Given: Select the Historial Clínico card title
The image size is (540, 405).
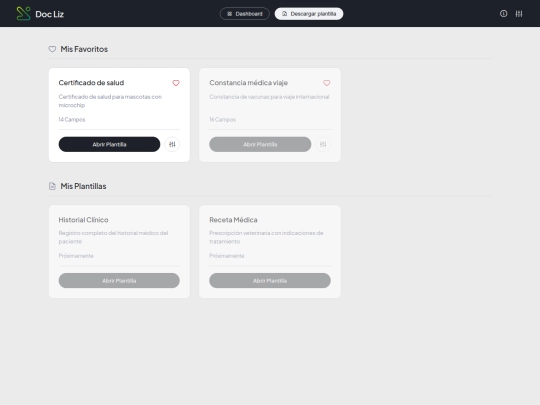Looking at the screenshot, I should (x=83, y=220).
